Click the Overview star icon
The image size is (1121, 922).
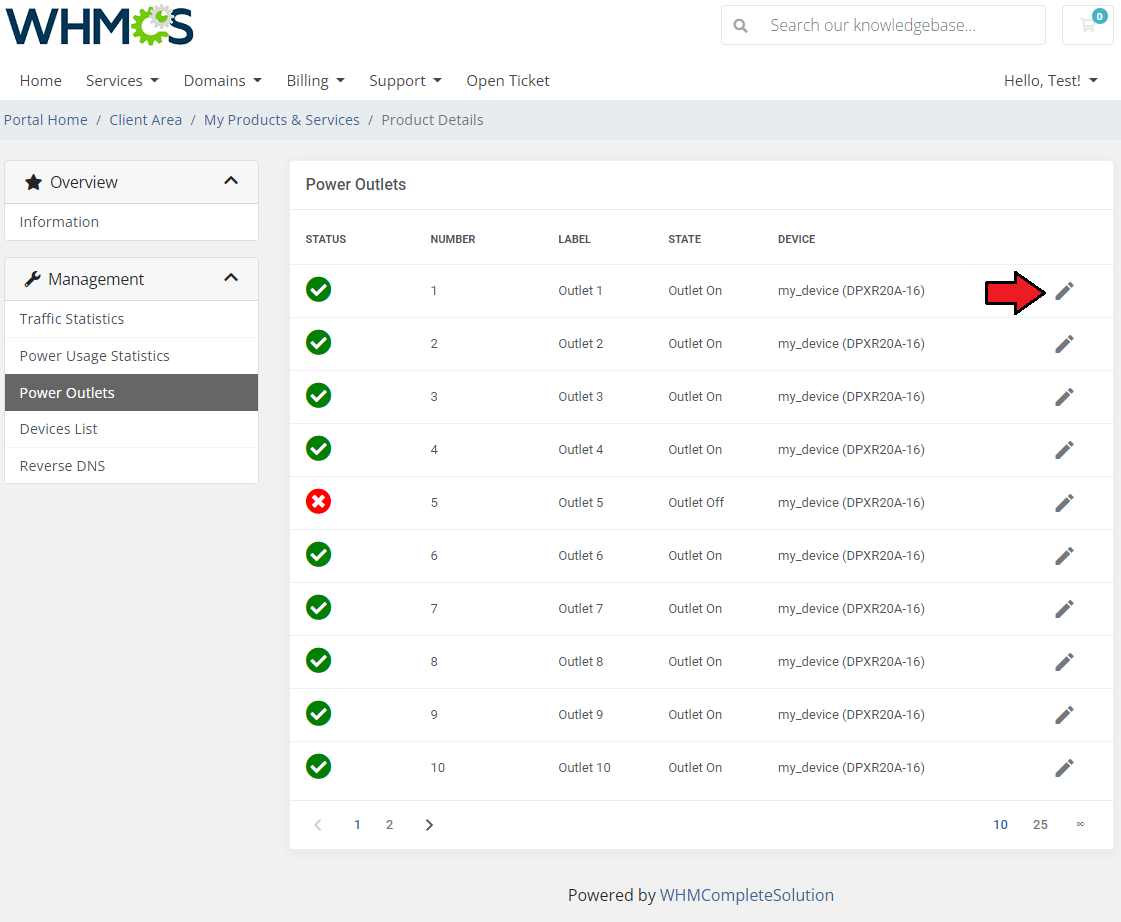click(x=34, y=182)
